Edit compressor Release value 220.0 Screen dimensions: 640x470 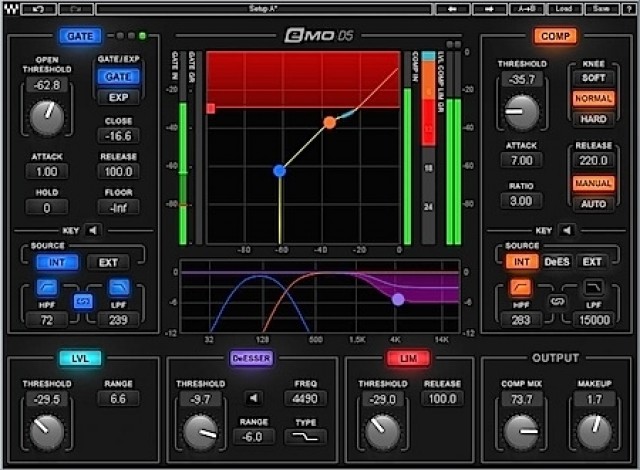tap(593, 160)
